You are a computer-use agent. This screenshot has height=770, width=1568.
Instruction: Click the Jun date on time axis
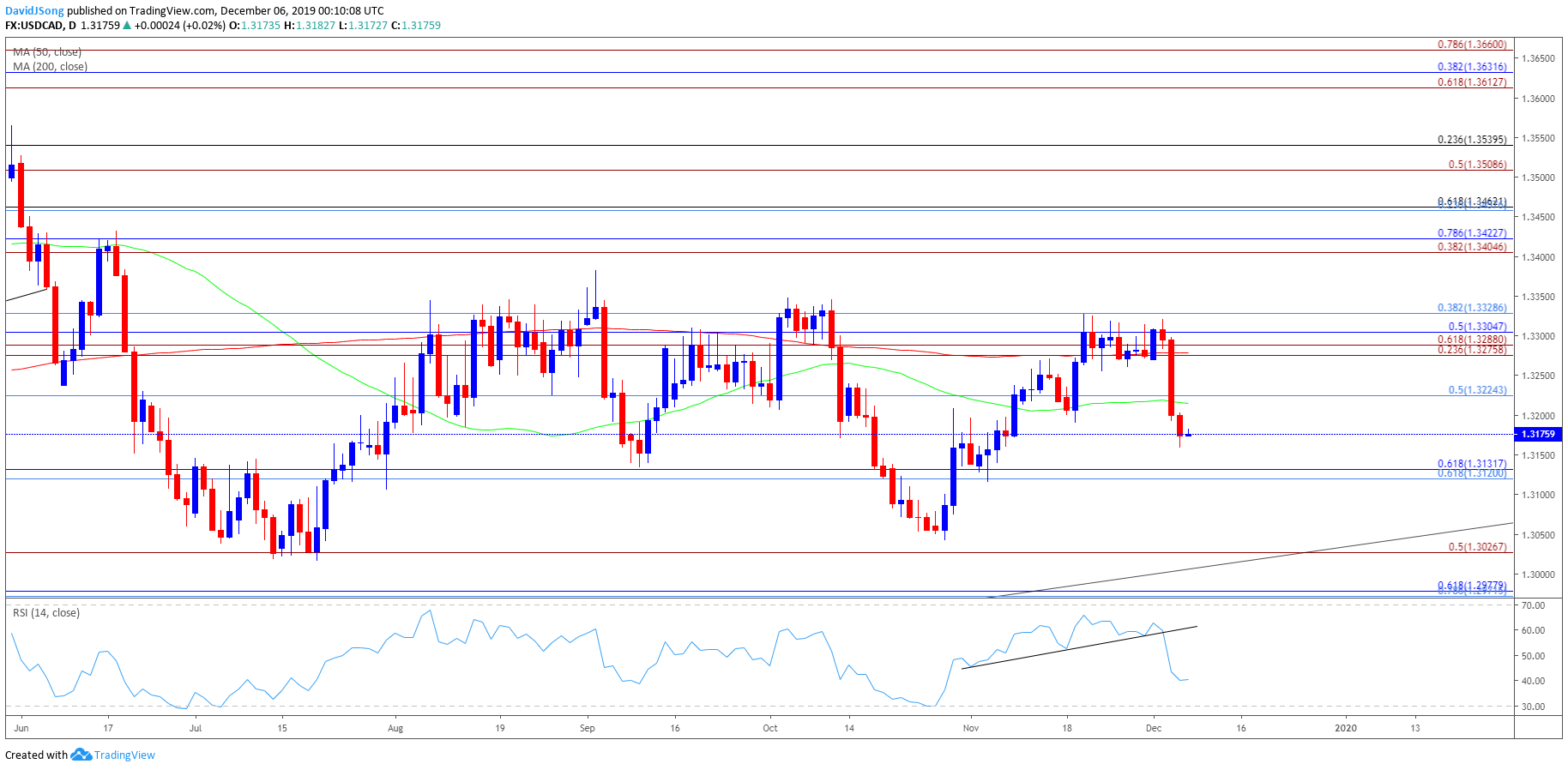click(21, 728)
